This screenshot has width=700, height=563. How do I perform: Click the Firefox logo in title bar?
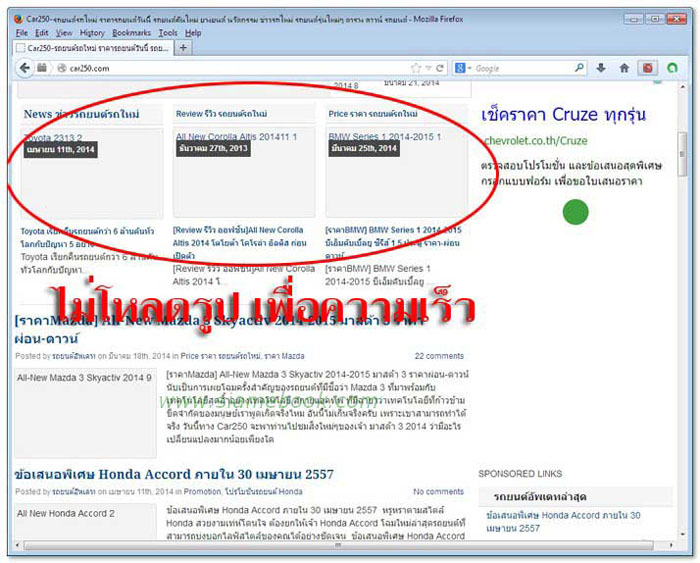click(18, 19)
